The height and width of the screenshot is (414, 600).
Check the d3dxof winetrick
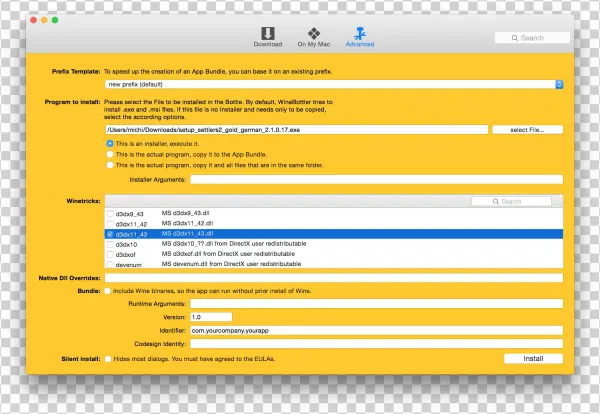click(x=110, y=254)
